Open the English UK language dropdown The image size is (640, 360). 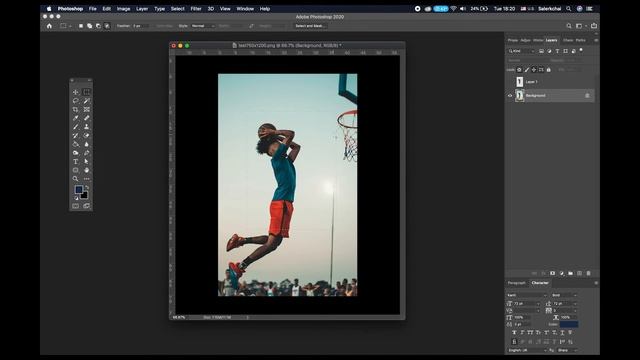point(527,350)
